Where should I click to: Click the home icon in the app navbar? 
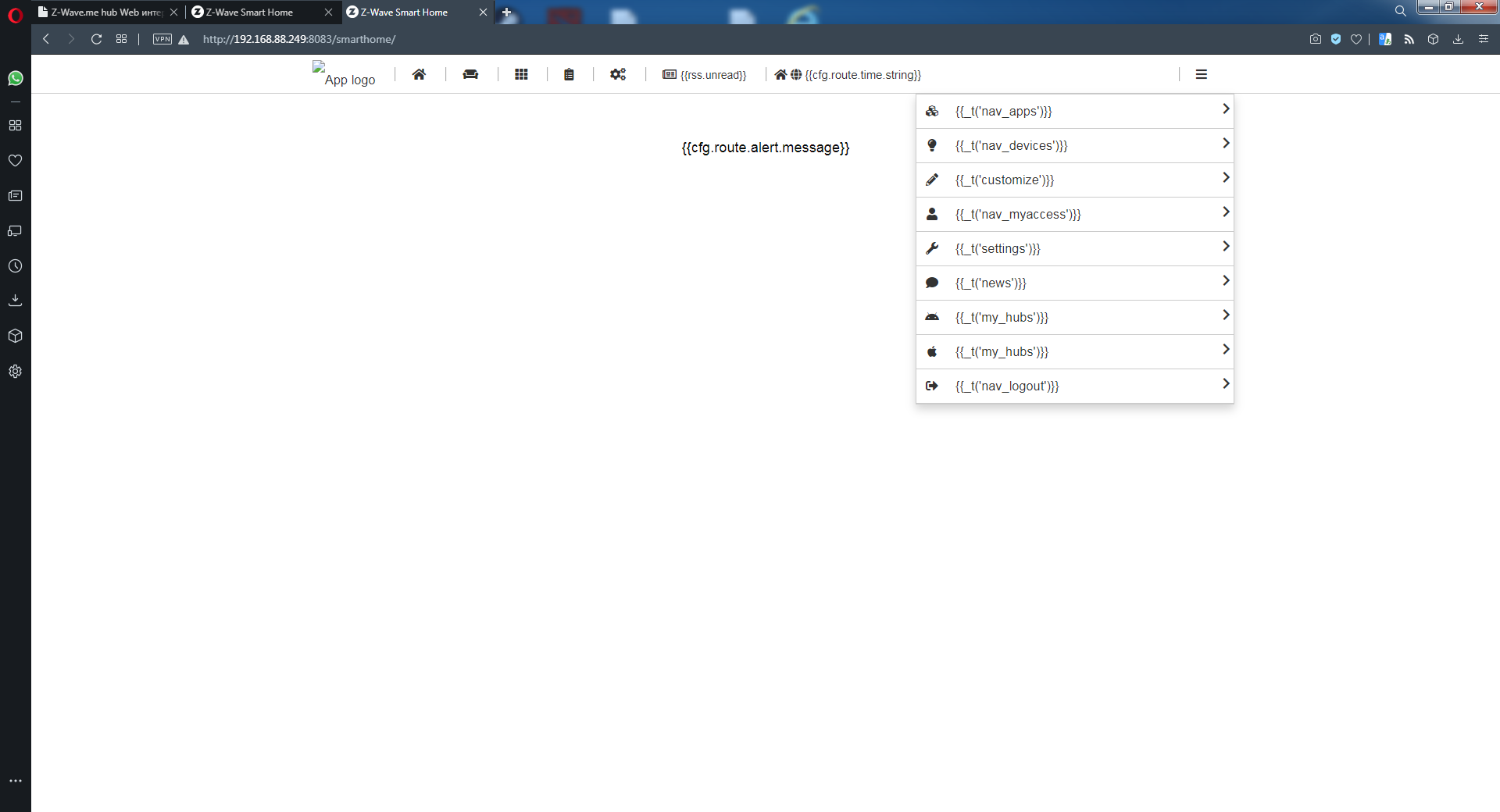[x=419, y=74]
